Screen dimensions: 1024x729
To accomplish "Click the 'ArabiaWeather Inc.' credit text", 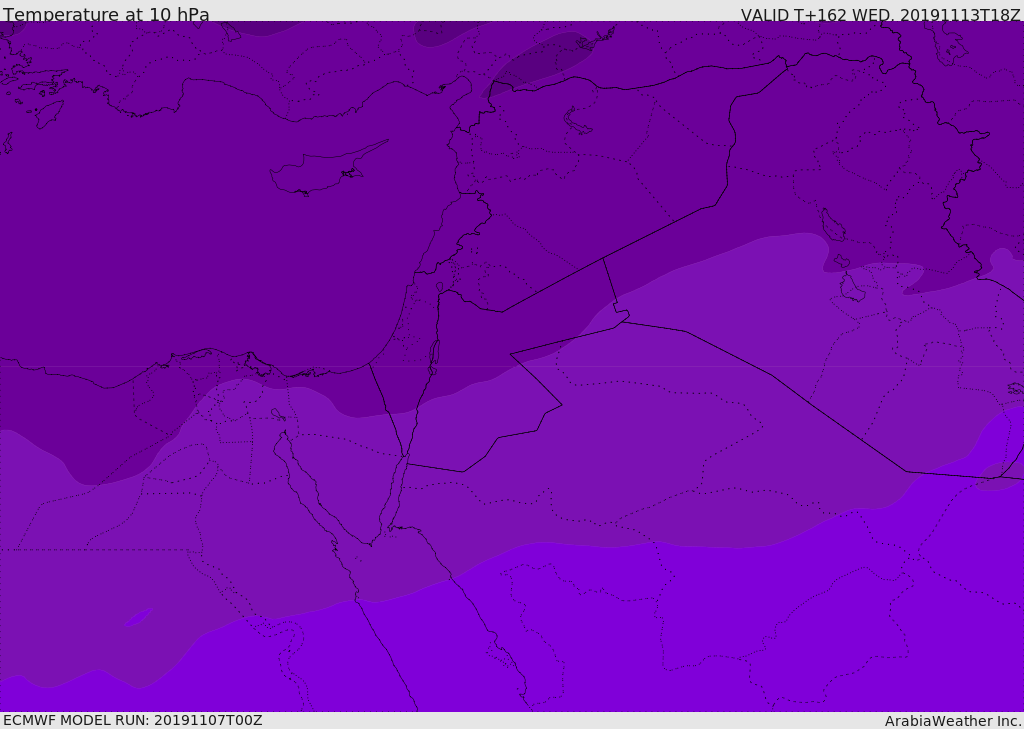I will [953, 721].
